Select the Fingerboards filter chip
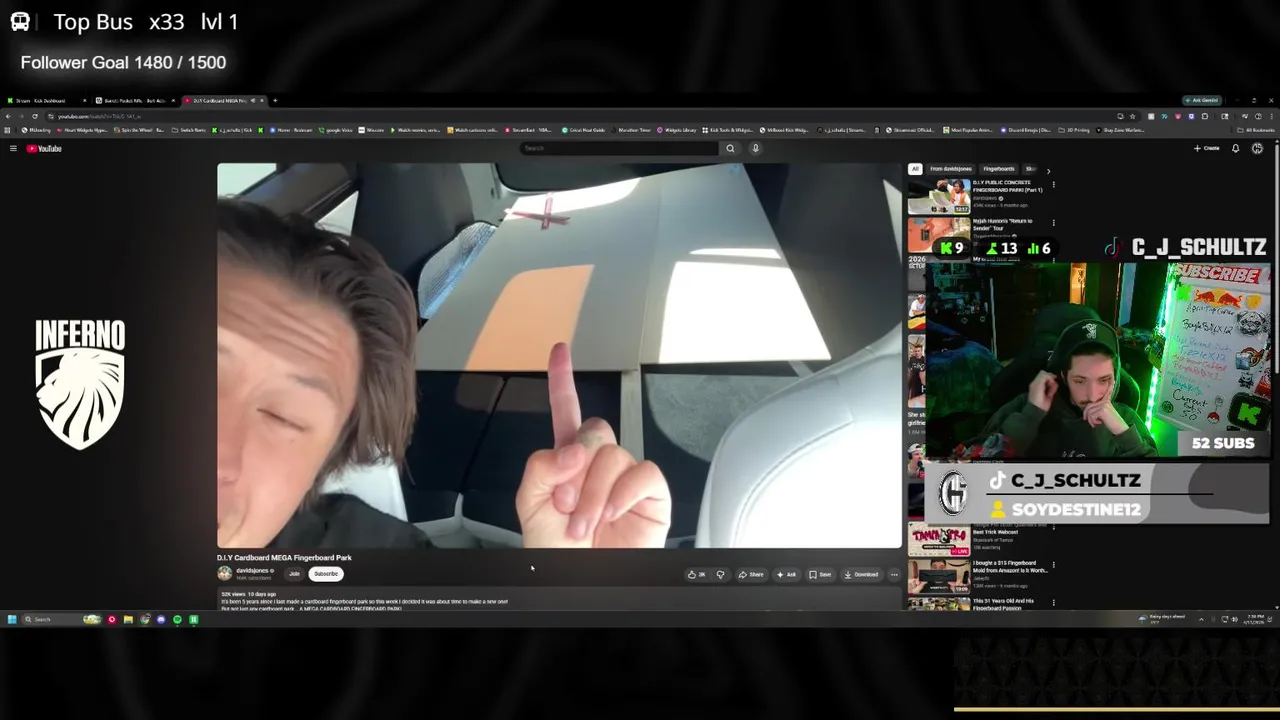Image resolution: width=1280 pixels, height=720 pixels. click(x=998, y=169)
